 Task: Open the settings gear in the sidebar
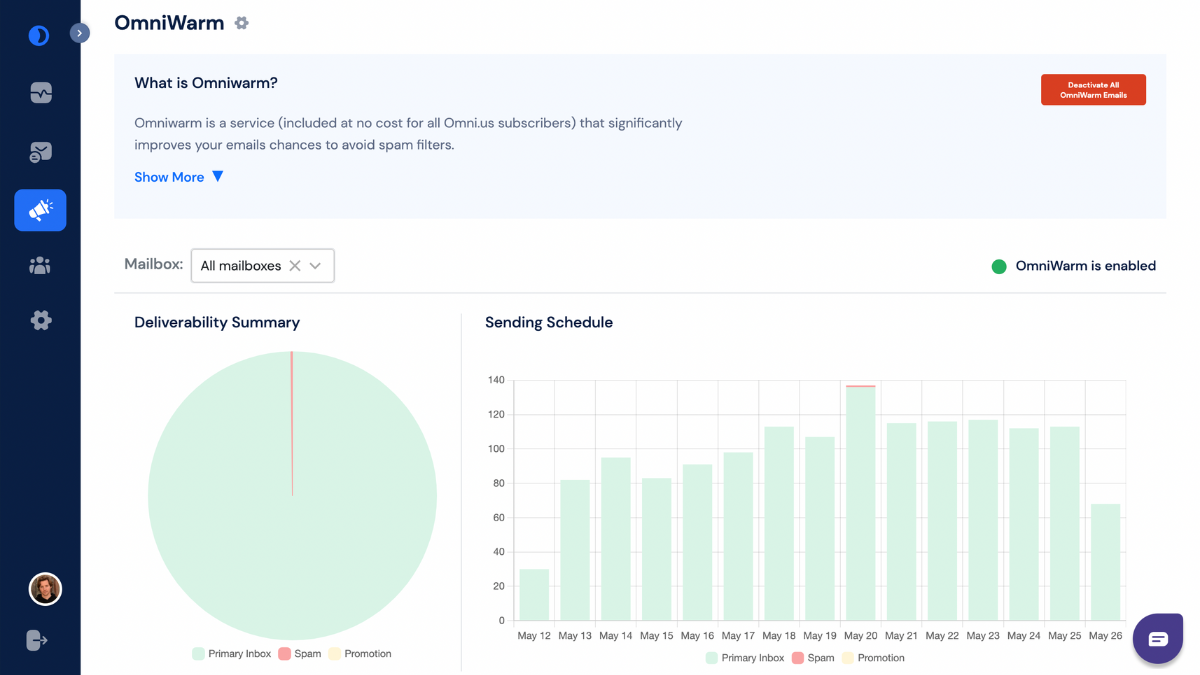[40, 320]
